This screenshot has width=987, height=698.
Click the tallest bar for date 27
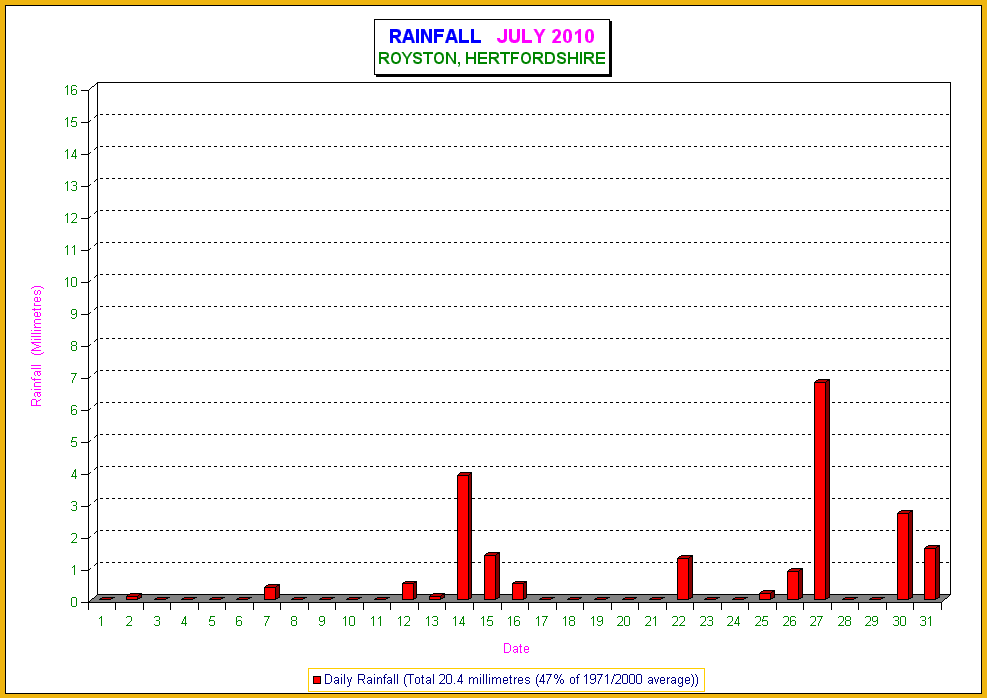(821, 490)
